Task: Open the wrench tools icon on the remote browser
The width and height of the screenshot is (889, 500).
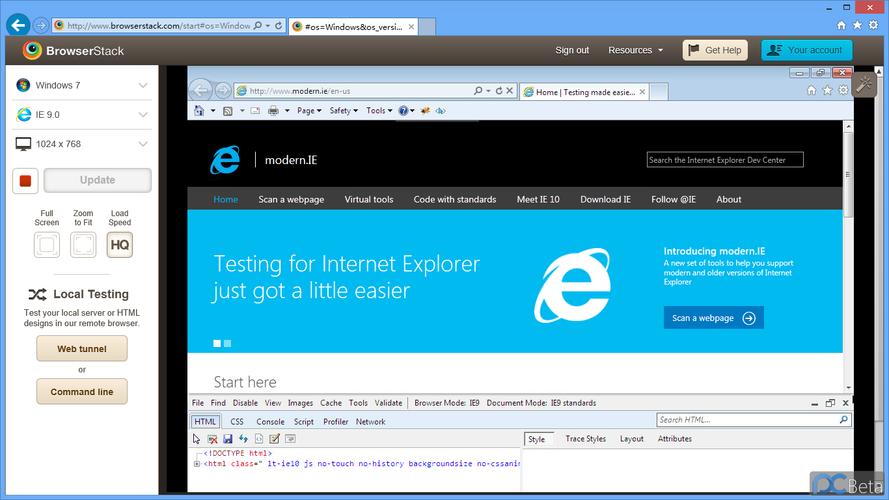Action: tap(864, 85)
